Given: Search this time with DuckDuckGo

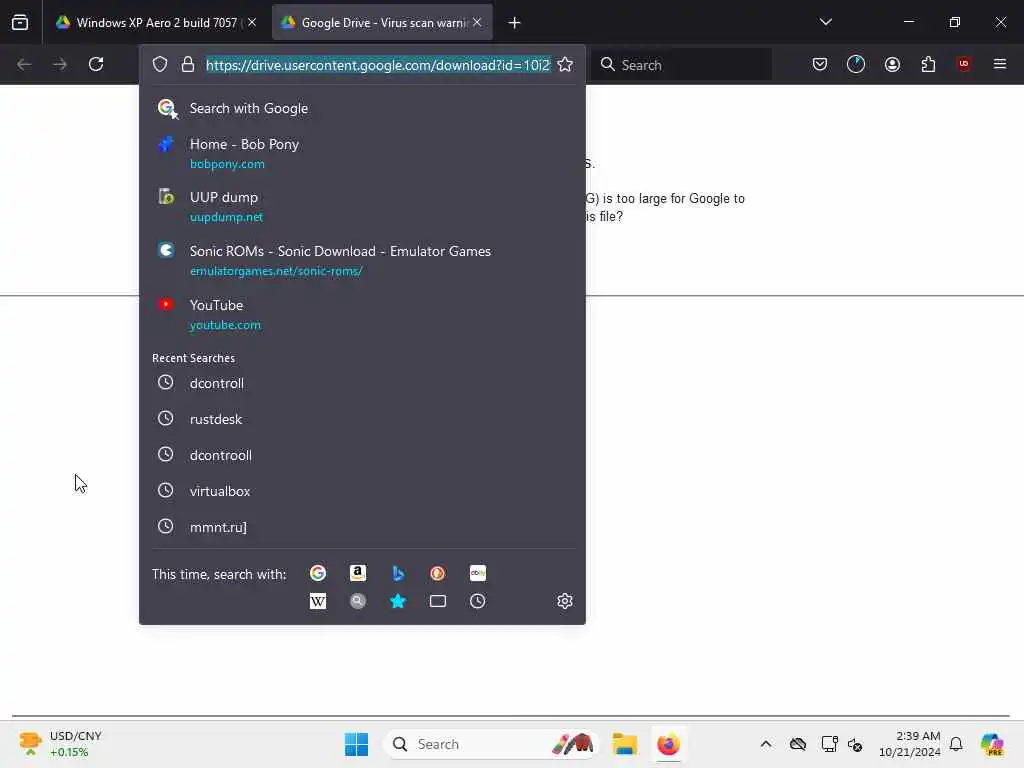Looking at the screenshot, I should tap(438, 573).
